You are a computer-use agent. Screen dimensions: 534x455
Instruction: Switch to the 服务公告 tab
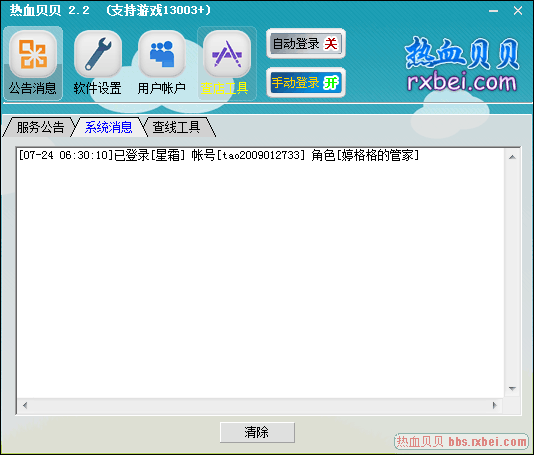[40, 127]
